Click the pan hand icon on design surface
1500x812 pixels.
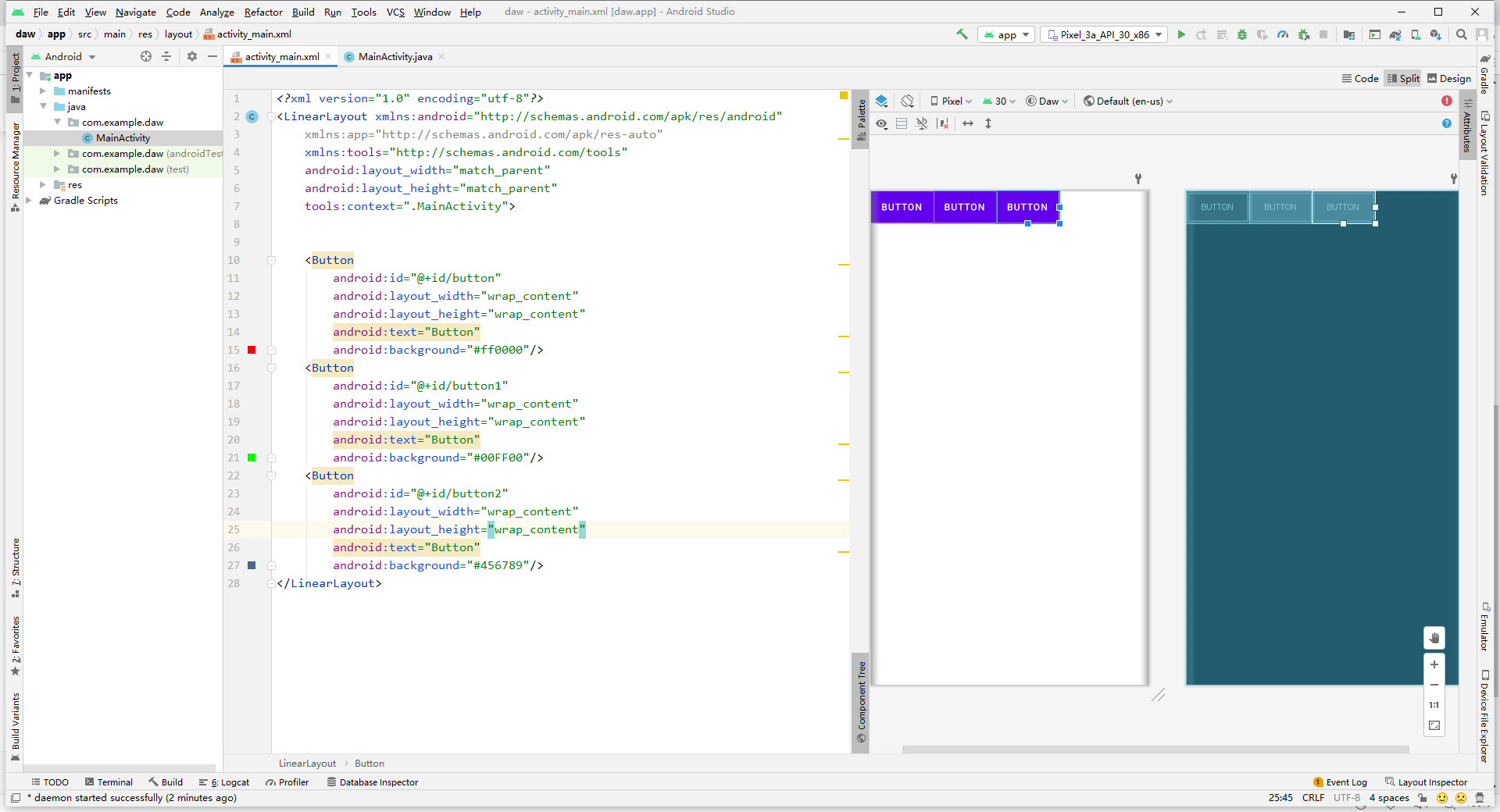pyautogui.click(x=1434, y=638)
